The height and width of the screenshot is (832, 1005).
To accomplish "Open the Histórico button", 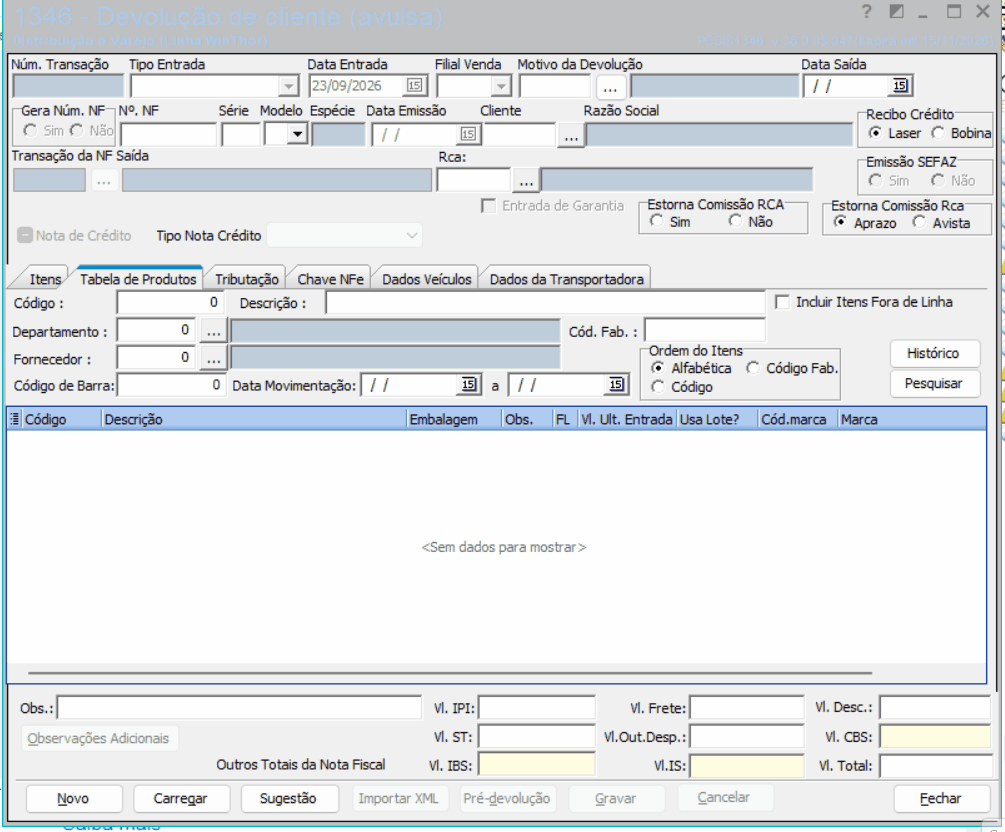I will 934,353.
